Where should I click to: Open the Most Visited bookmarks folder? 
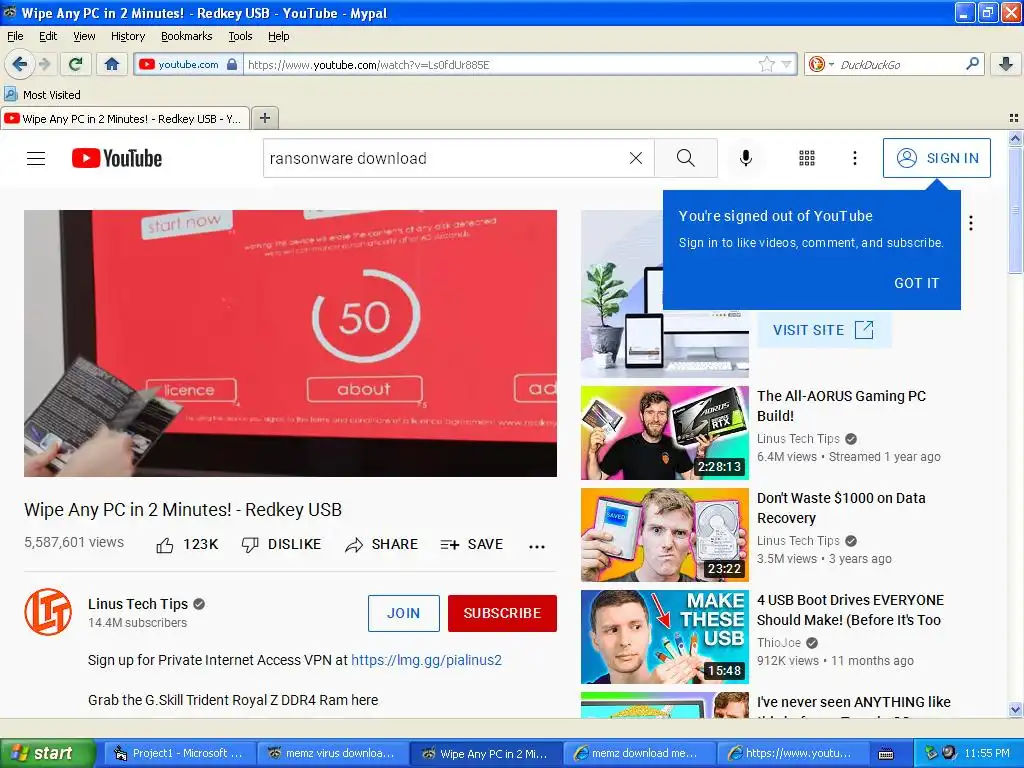pos(43,95)
